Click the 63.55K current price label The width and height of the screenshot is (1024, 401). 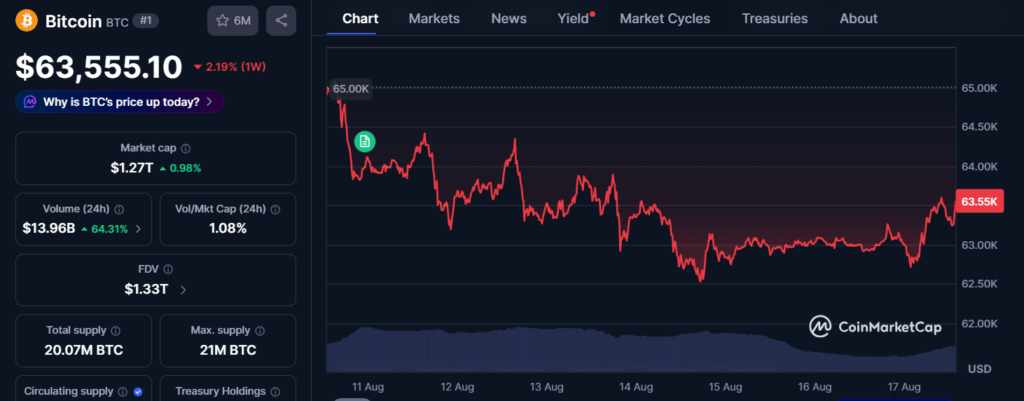click(x=980, y=201)
